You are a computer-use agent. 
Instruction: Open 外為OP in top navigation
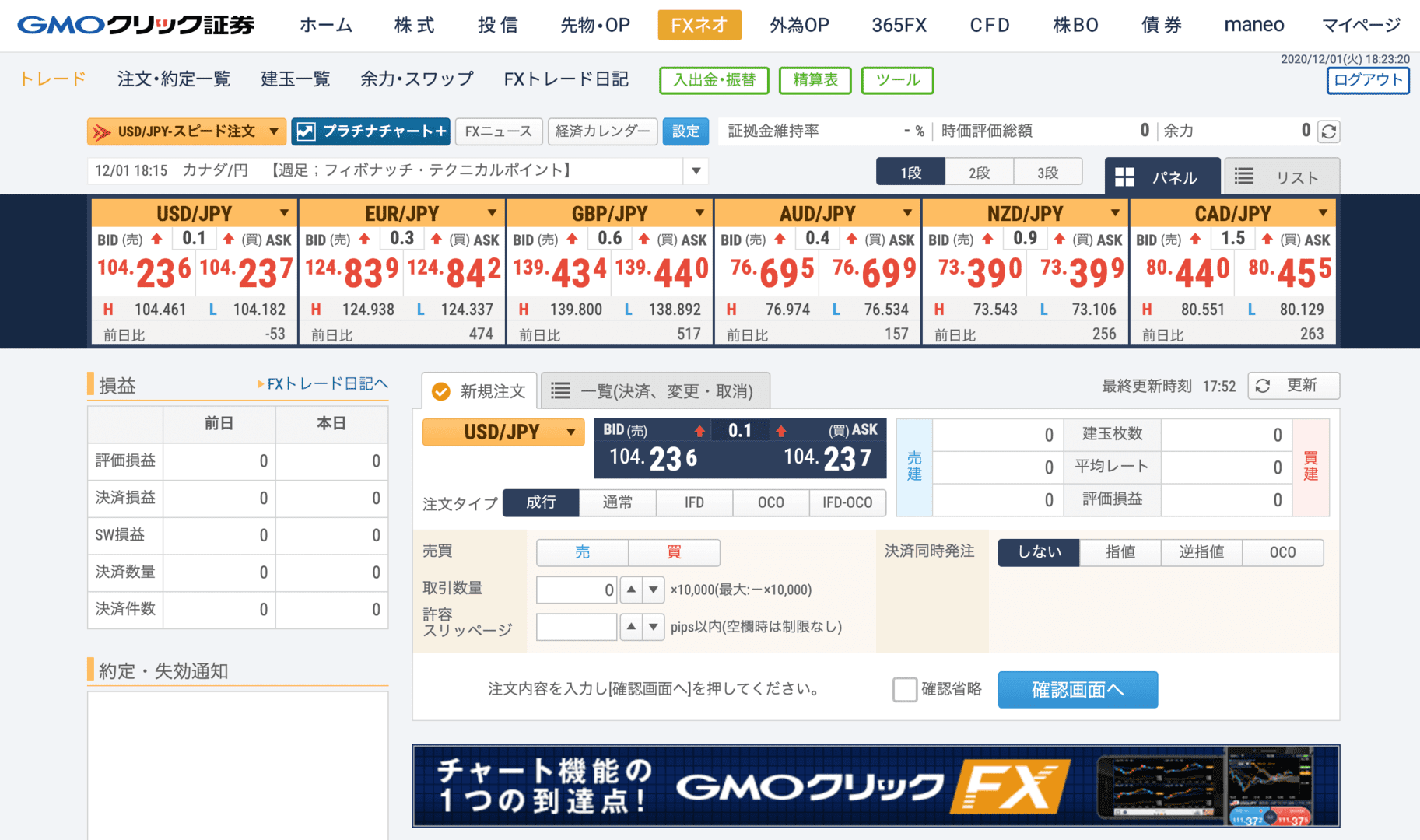click(x=800, y=25)
